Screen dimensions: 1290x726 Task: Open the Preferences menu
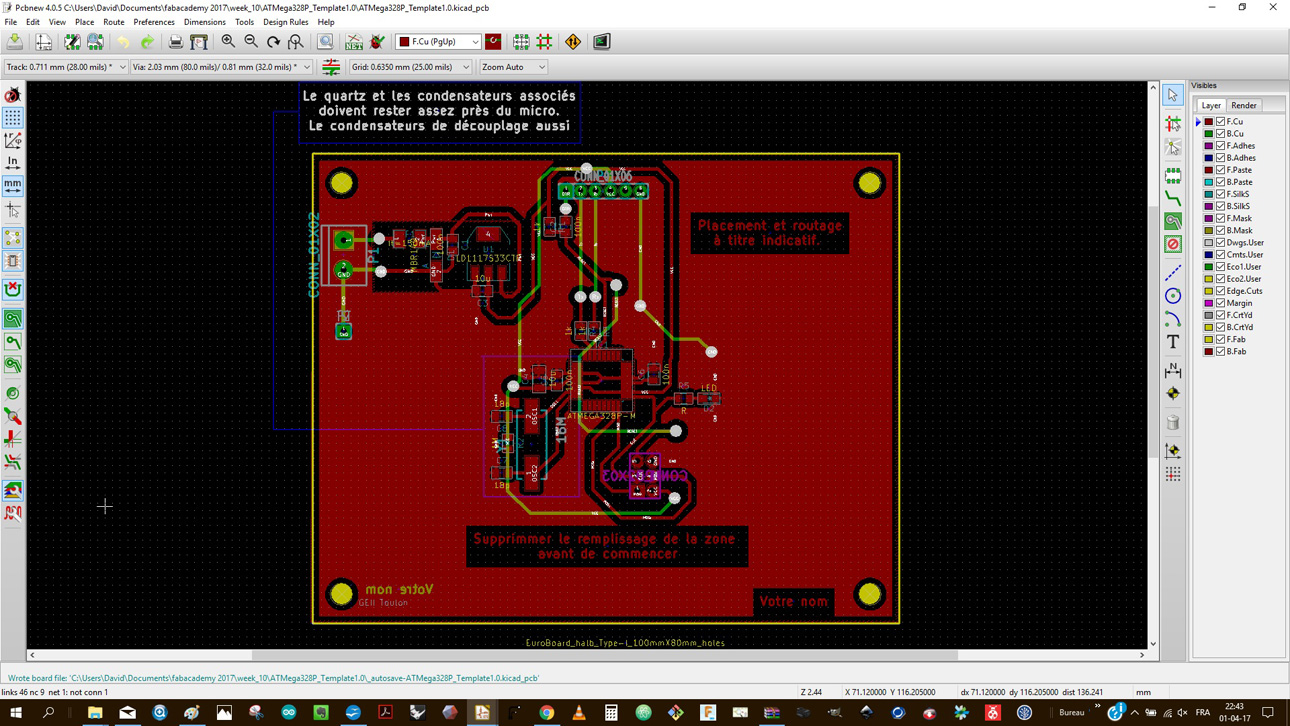coord(154,22)
